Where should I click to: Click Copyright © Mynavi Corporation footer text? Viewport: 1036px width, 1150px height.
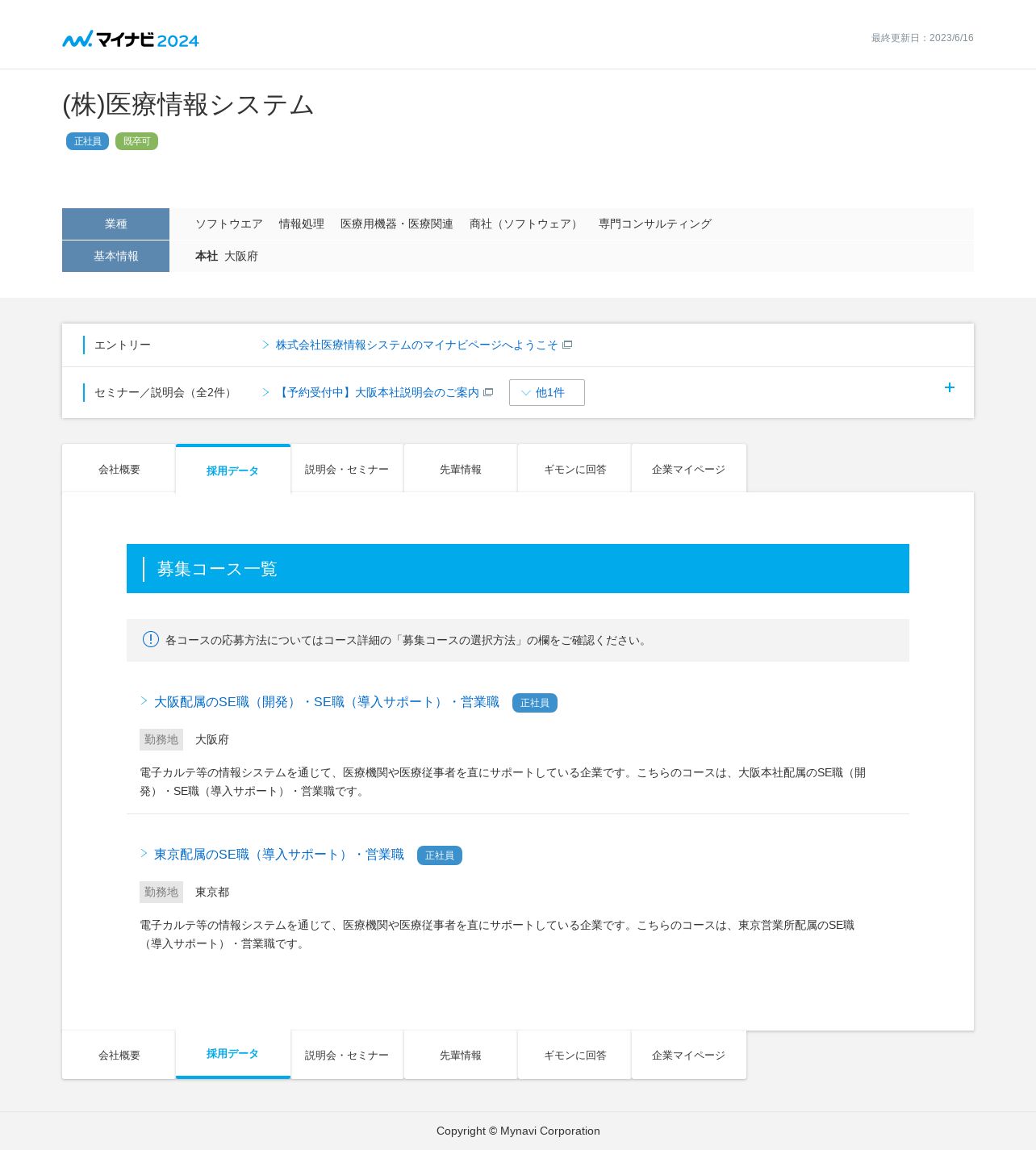point(518,1131)
